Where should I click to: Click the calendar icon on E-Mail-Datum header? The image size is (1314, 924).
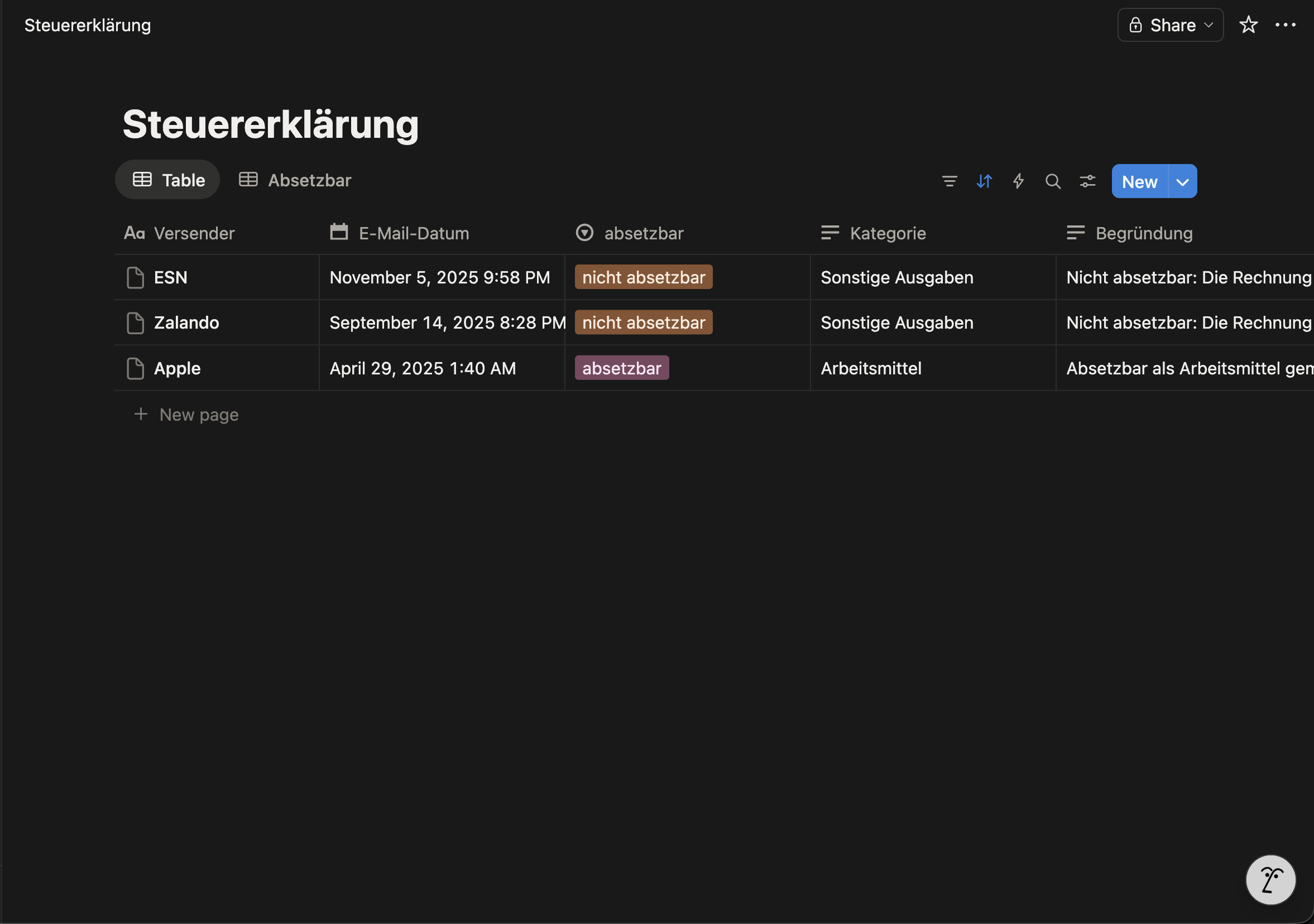click(x=338, y=232)
